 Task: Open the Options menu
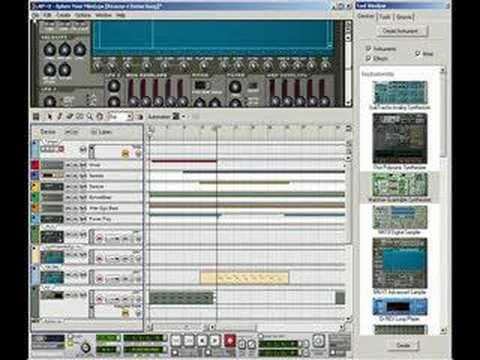(82, 15)
